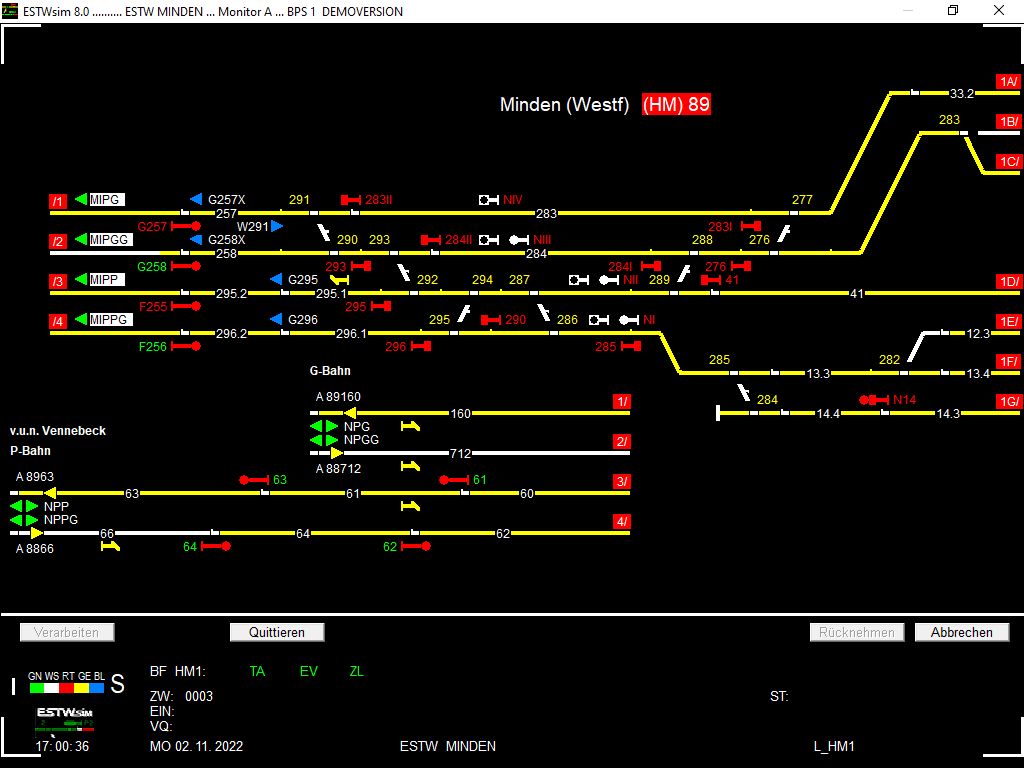Click the red G257 signal symbol
The height and width of the screenshot is (768, 1024).
(x=186, y=227)
